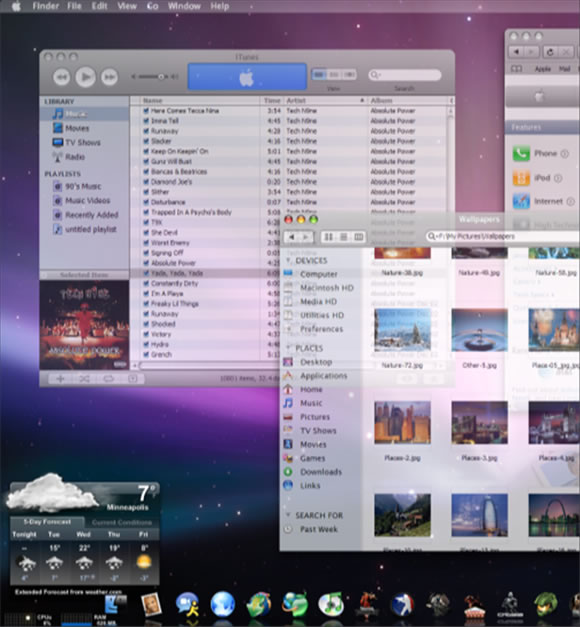This screenshot has height=627, width=580.
Task: Select the Yada, Yada, Yada track
Action: click(177, 273)
